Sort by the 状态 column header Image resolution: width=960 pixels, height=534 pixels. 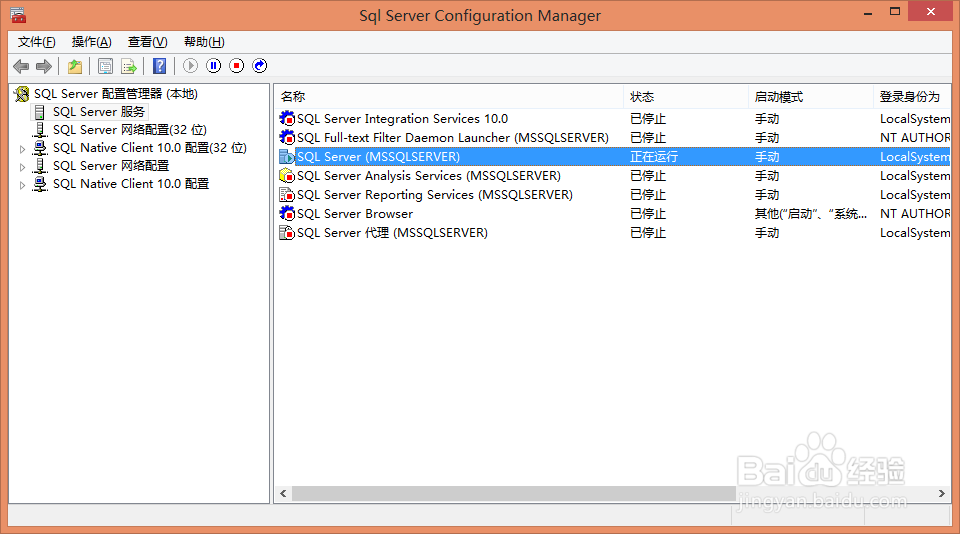[x=686, y=97]
